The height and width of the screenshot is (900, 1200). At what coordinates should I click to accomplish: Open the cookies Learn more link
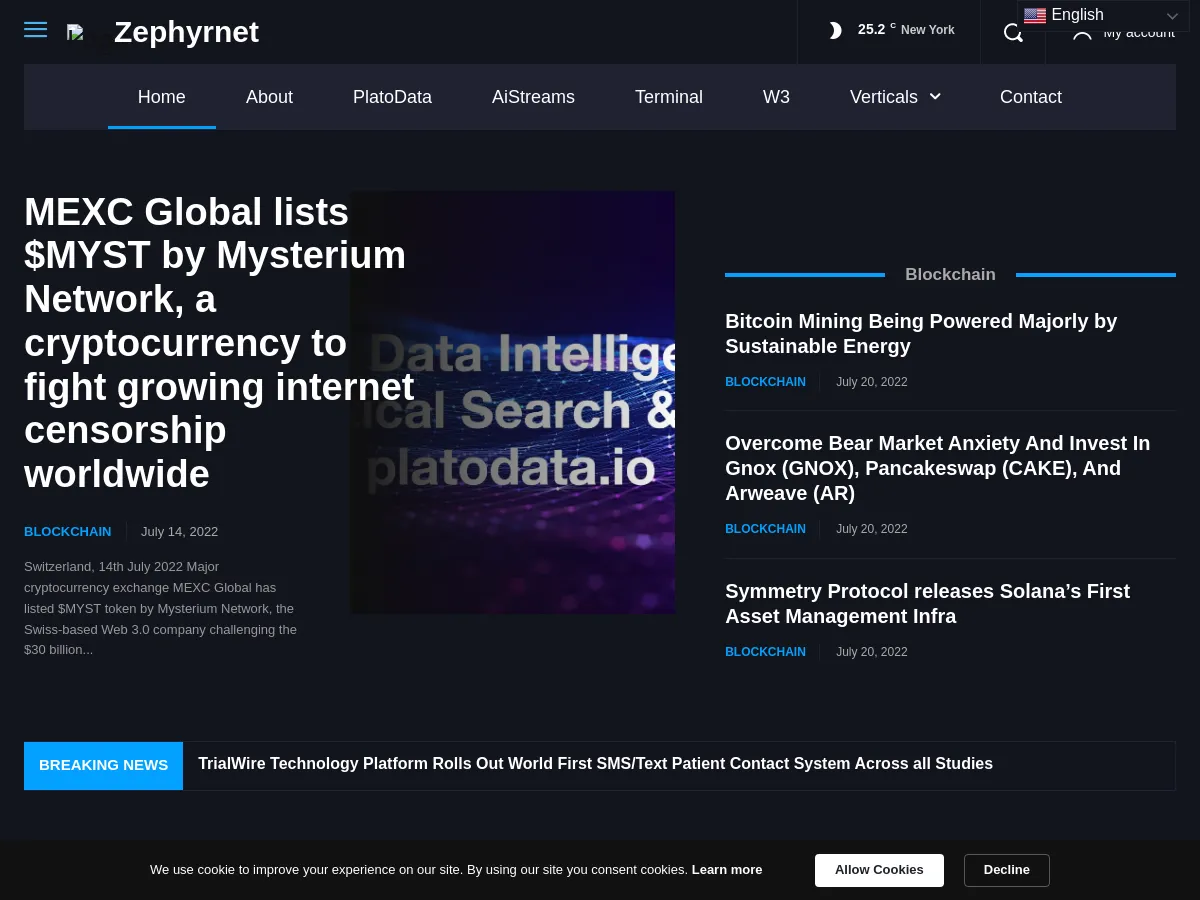point(726,869)
